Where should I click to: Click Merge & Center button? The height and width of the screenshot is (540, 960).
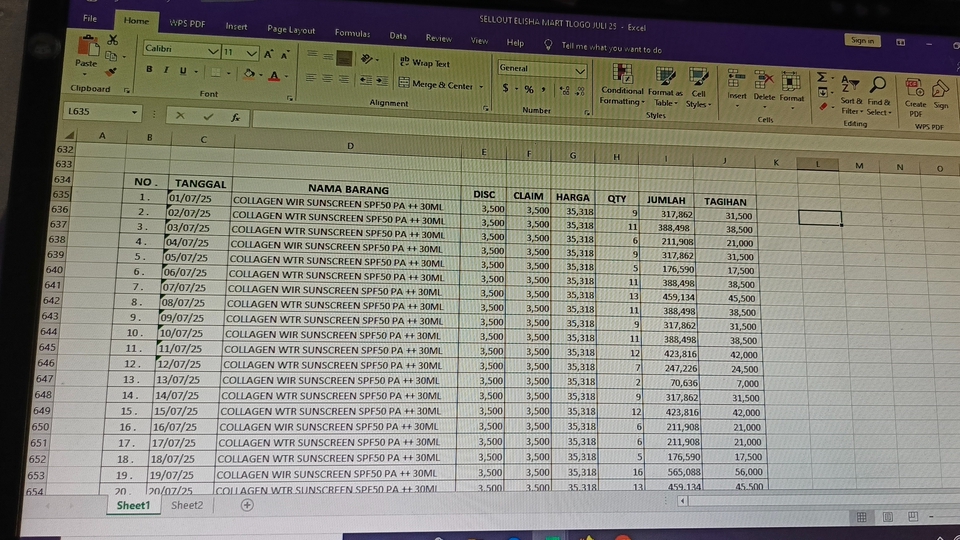coord(436,84)
